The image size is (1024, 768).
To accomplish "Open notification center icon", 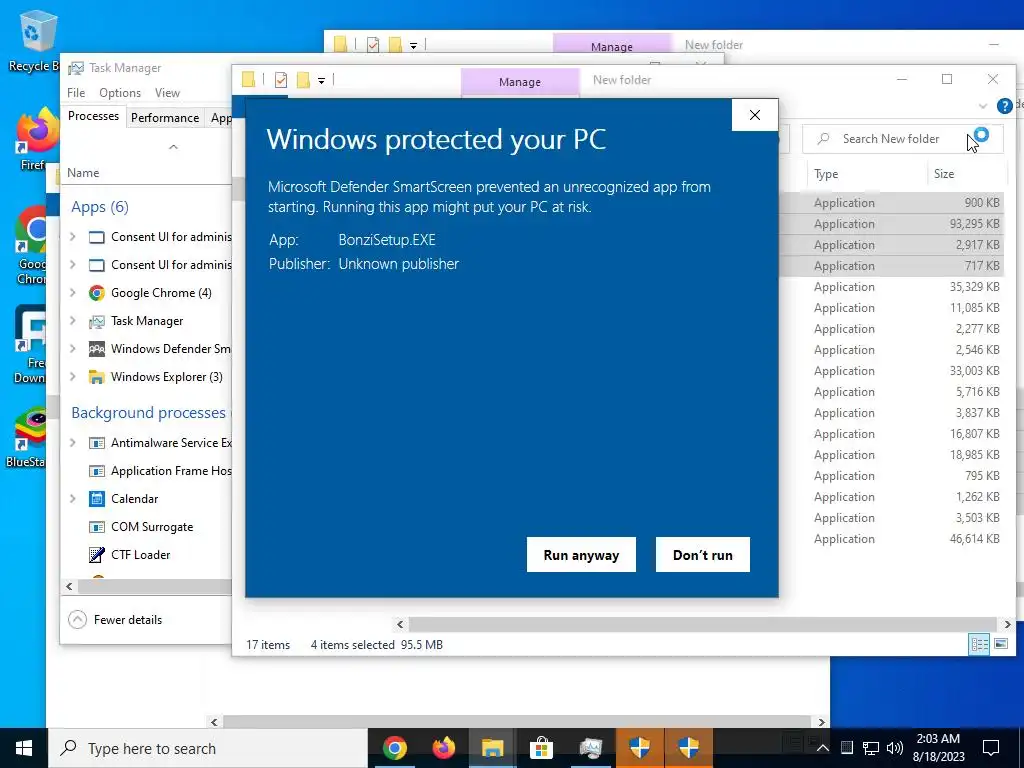I will pyautogui.click(x=991, y=748).
